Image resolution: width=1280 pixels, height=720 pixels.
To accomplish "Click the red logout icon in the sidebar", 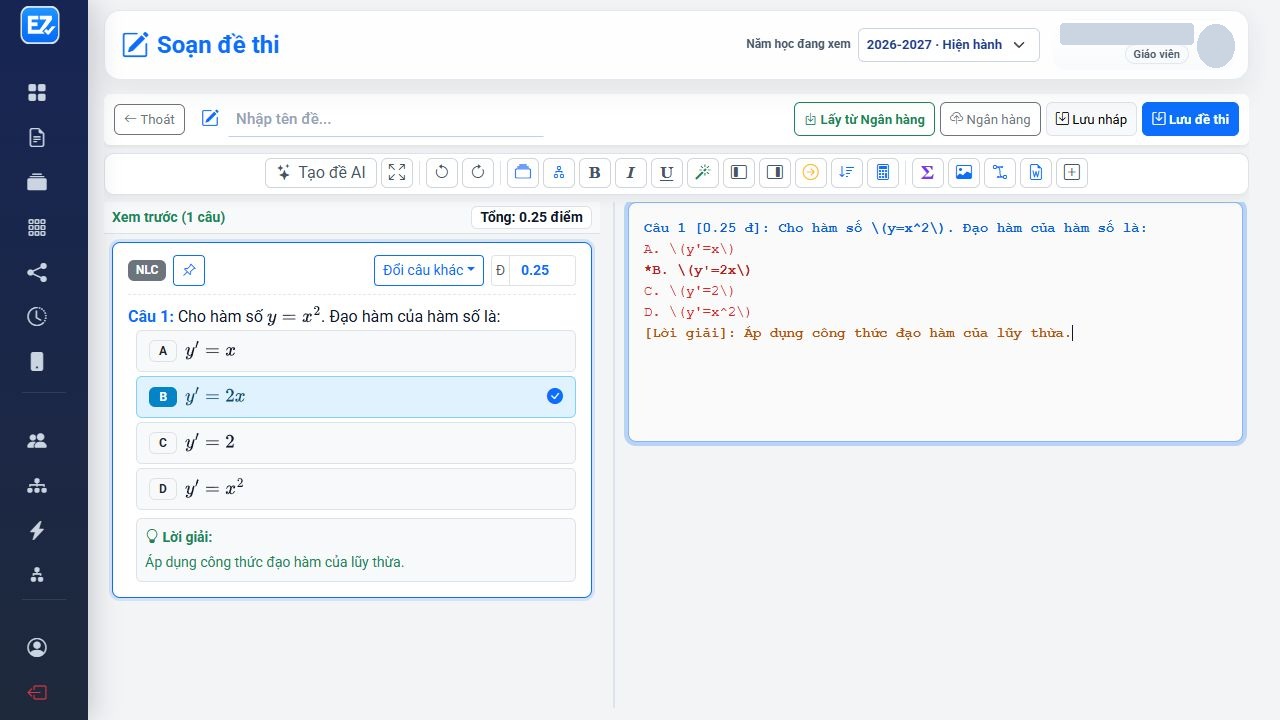I will pyautogui.click(x=37, y=693).
